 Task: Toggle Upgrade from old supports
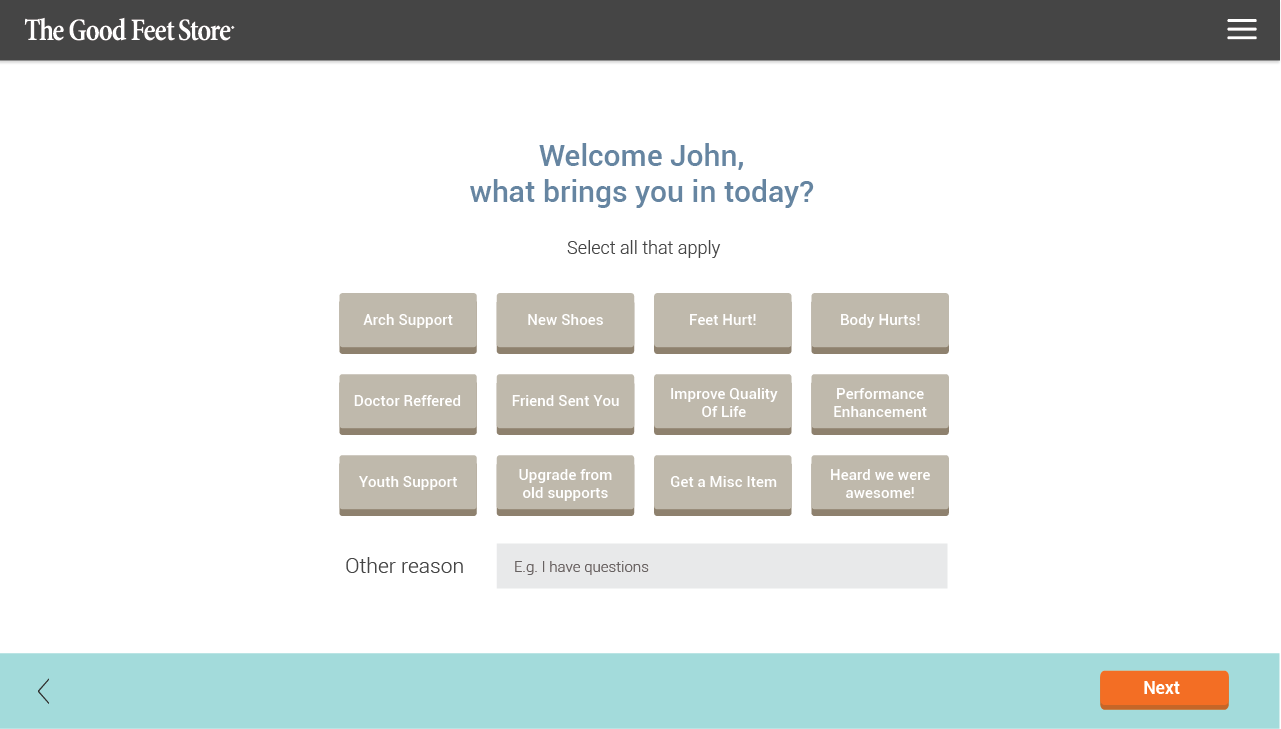[565, 484]
